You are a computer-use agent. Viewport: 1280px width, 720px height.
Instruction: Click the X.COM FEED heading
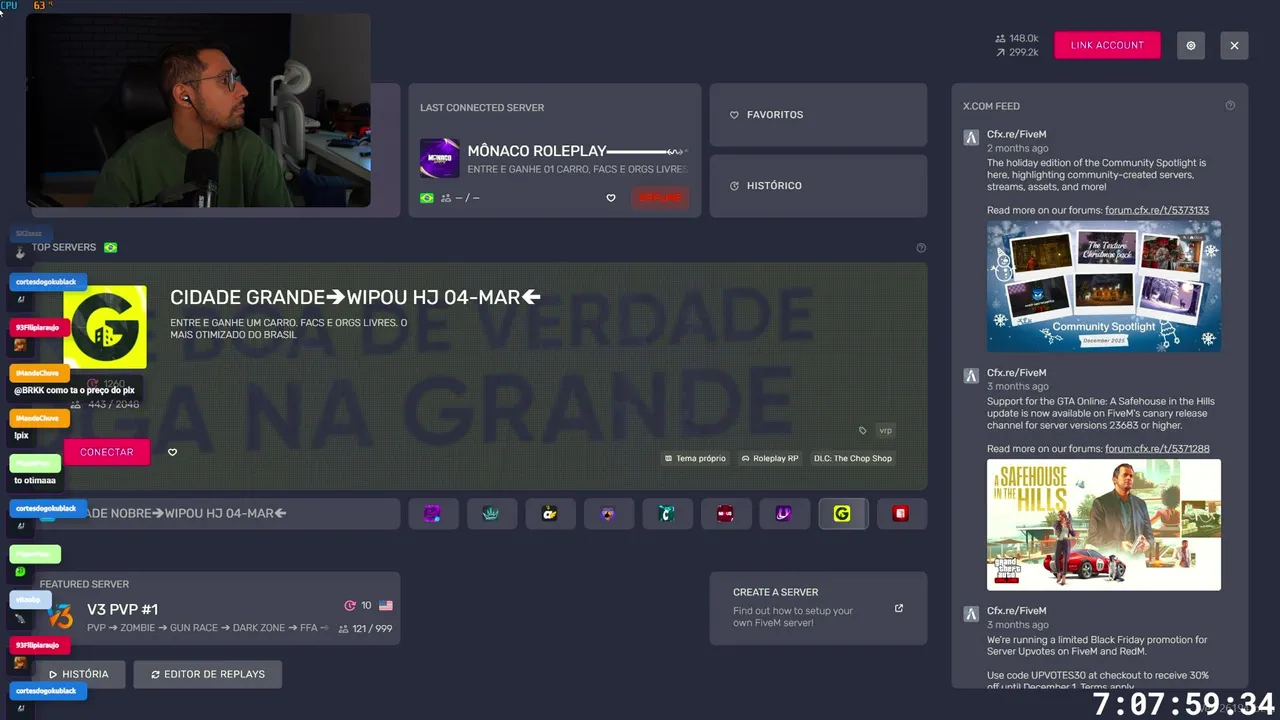pos(991,106)
